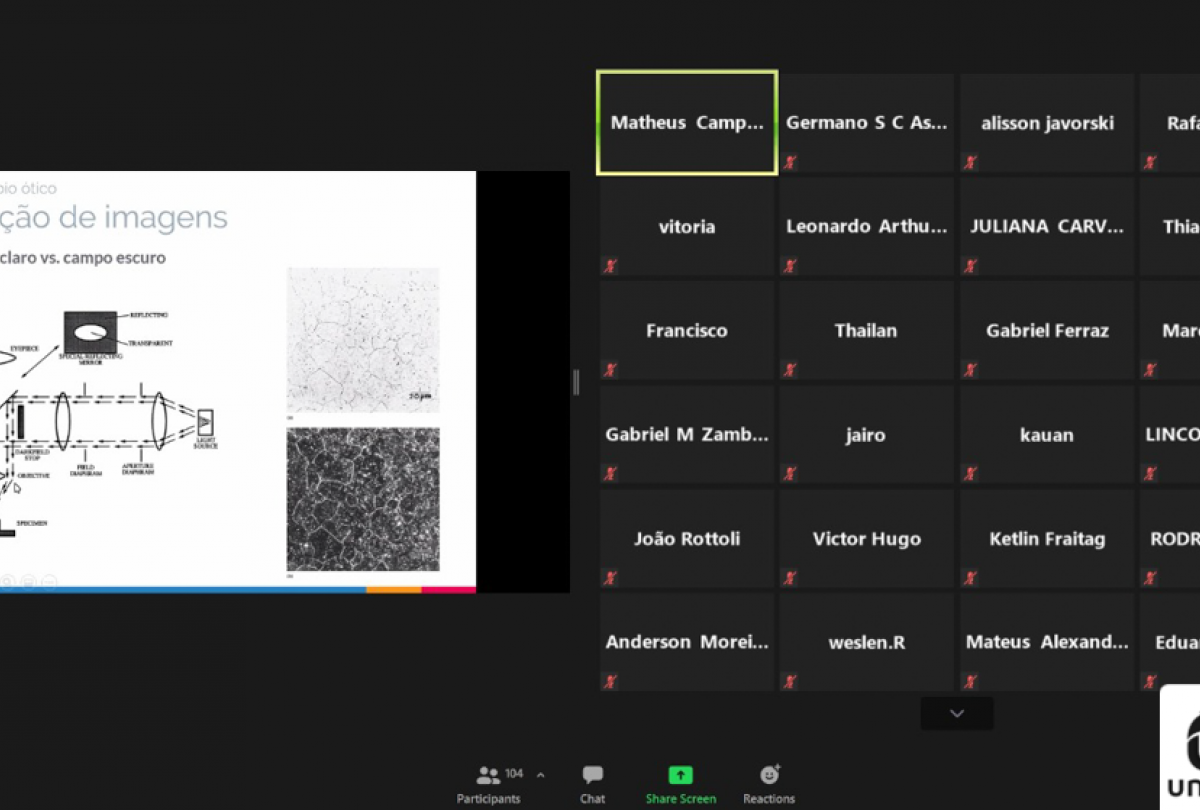This screenshot has height=810, width=1200.
Task: Click muted mic icon on weslen.R's tile
Action: pos(790,682)
